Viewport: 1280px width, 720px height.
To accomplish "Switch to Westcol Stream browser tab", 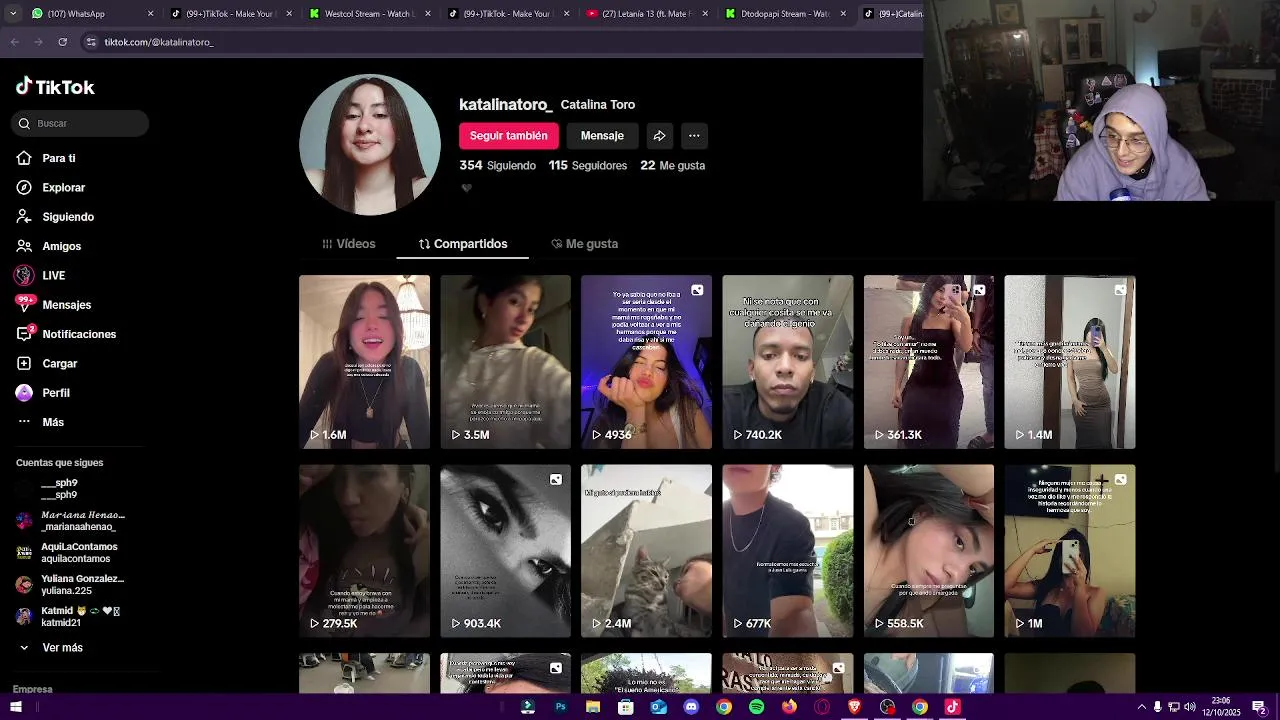I will [370, 14].
